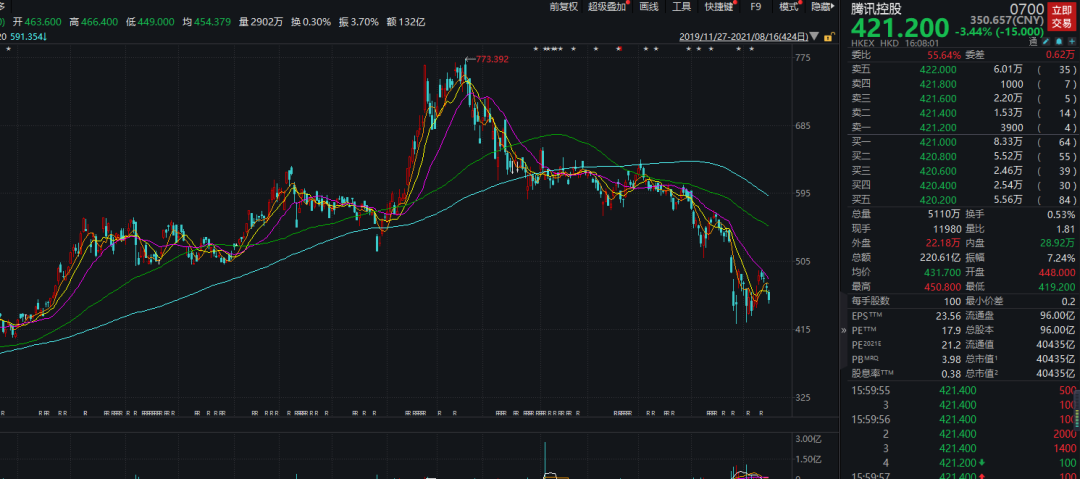The height and width of the screenshot is (479, 1080).
Task: Click the 总市值1 value 40435亿
Action: click(x=1057, y=360)
